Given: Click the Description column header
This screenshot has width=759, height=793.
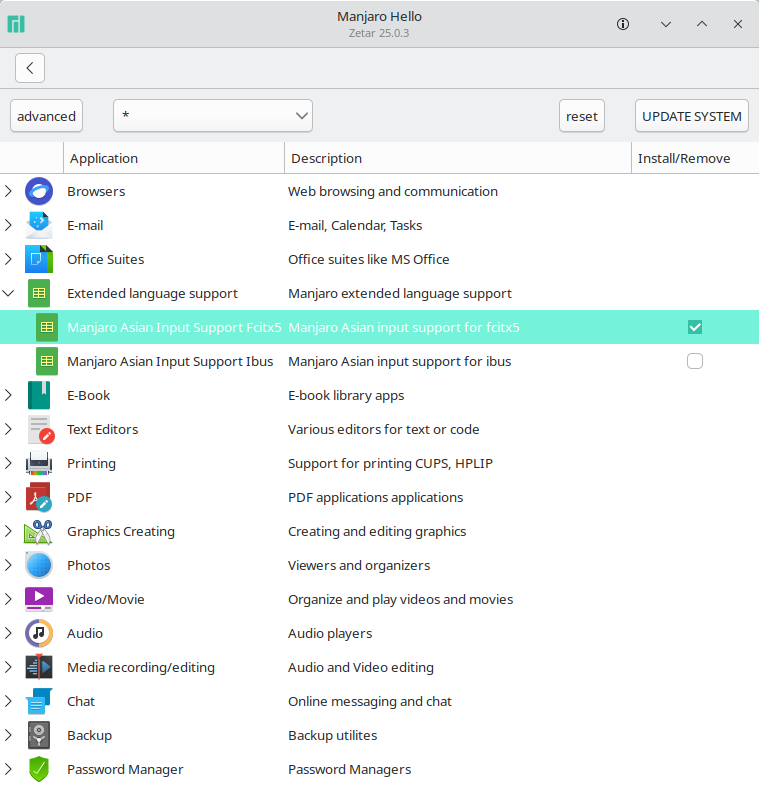Looking at the screenshot, I should coord(458,158).
